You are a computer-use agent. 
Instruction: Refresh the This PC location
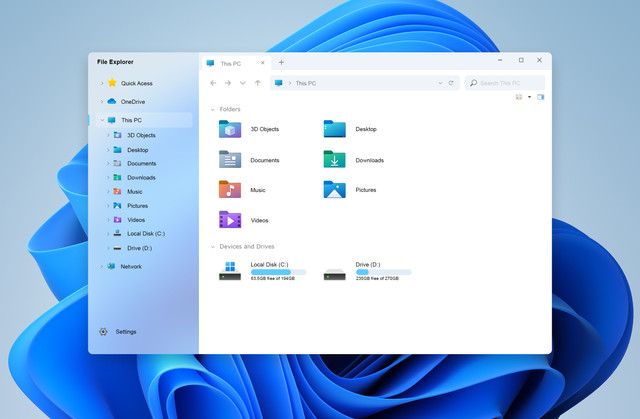click(x=451, y=83)
